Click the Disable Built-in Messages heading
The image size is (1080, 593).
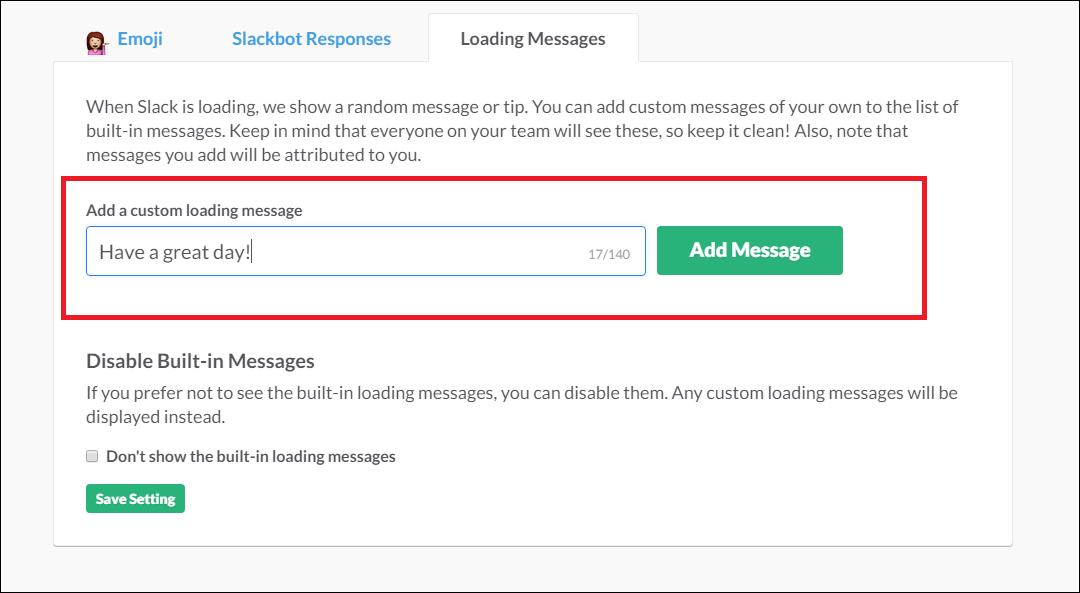tap(200, 361)
